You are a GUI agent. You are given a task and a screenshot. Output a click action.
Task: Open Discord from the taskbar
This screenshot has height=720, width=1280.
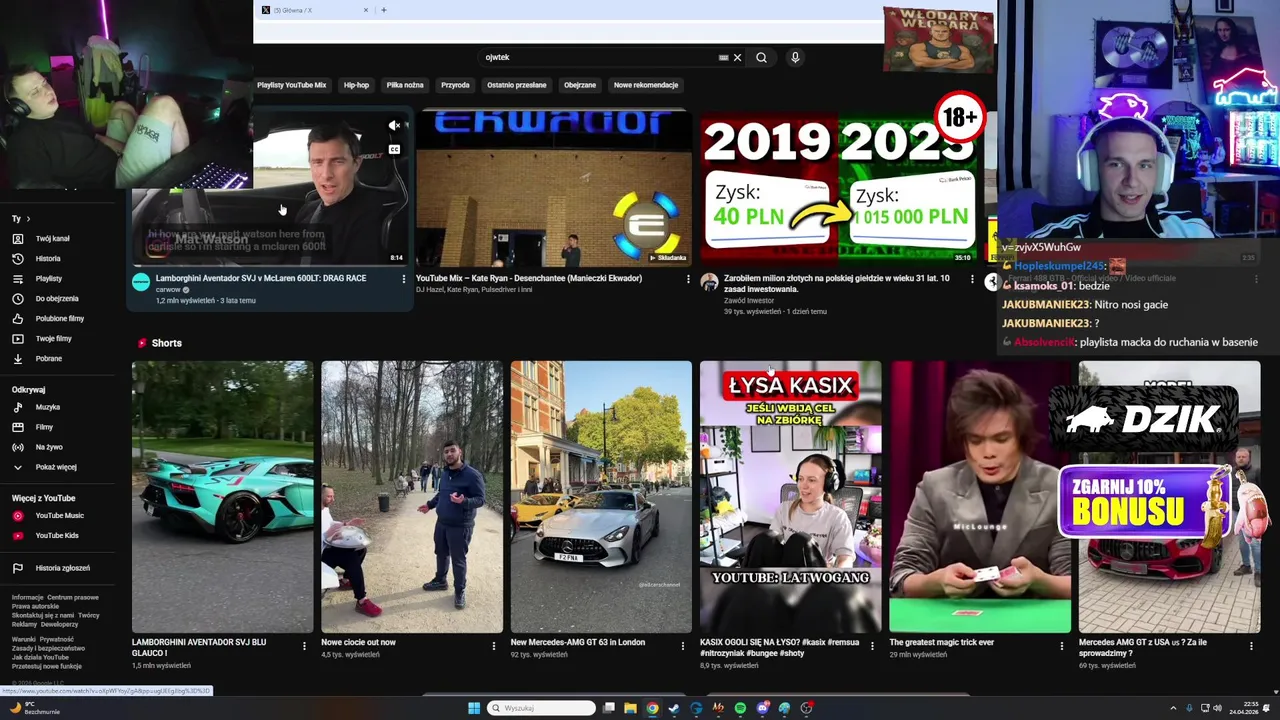pos(762,708)
